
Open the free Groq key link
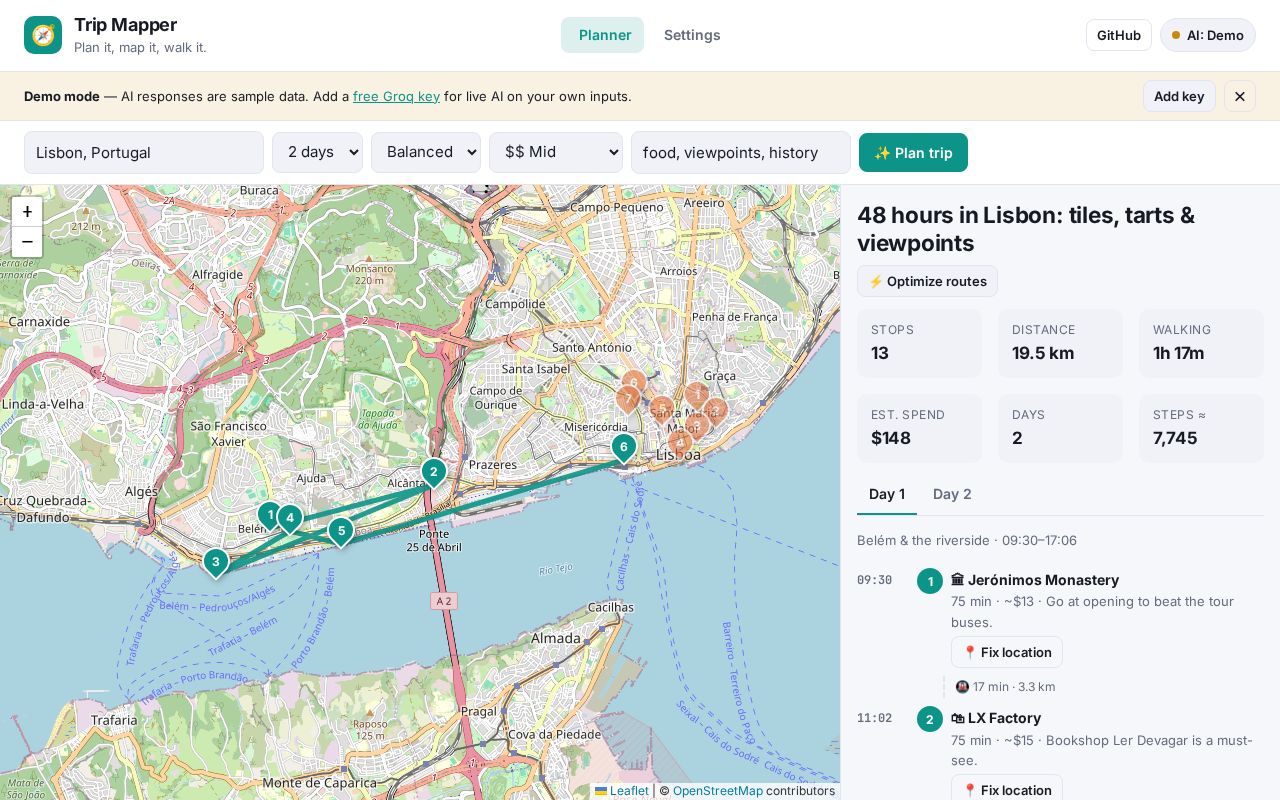tap(396, 96)
